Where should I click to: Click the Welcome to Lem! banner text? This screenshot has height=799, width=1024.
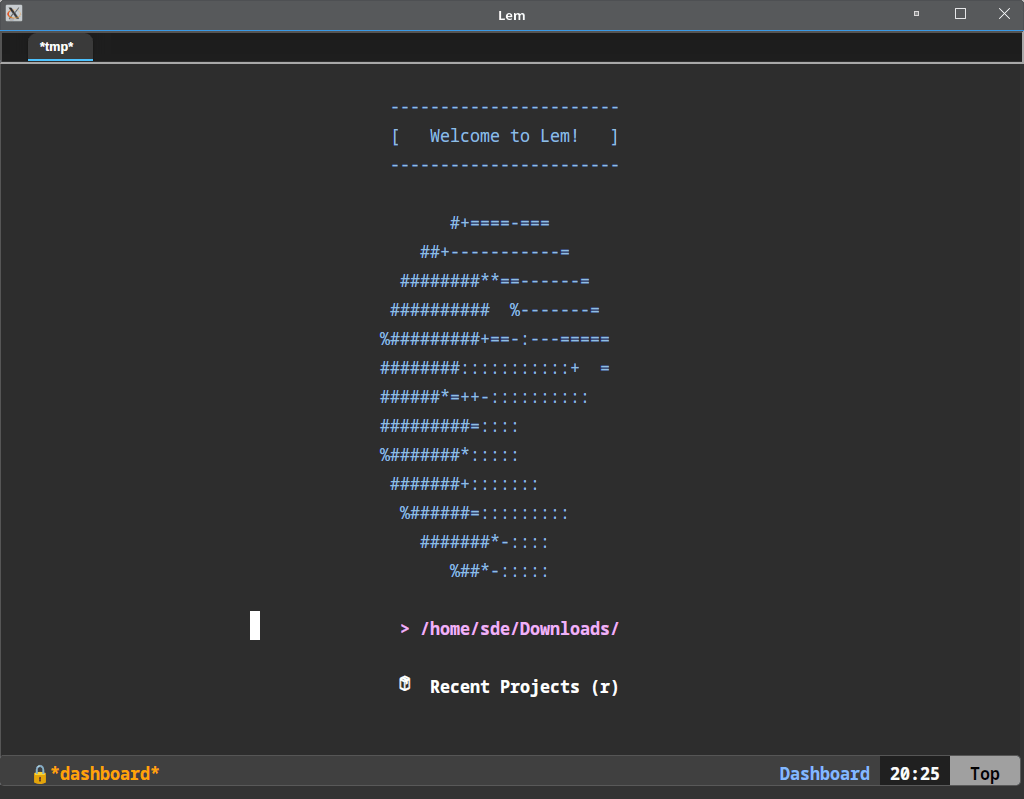point(504,136)
